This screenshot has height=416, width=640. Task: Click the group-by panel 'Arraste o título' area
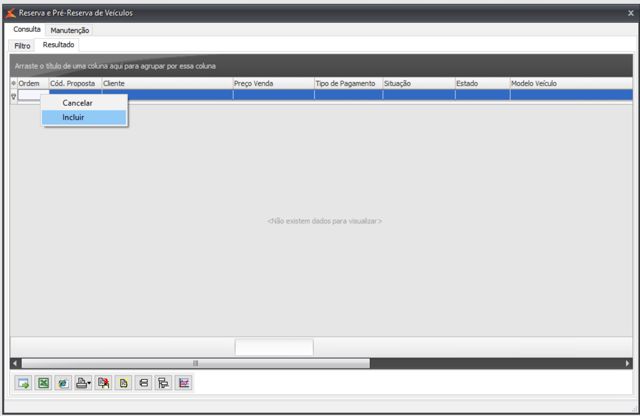[x=321, y=66]
